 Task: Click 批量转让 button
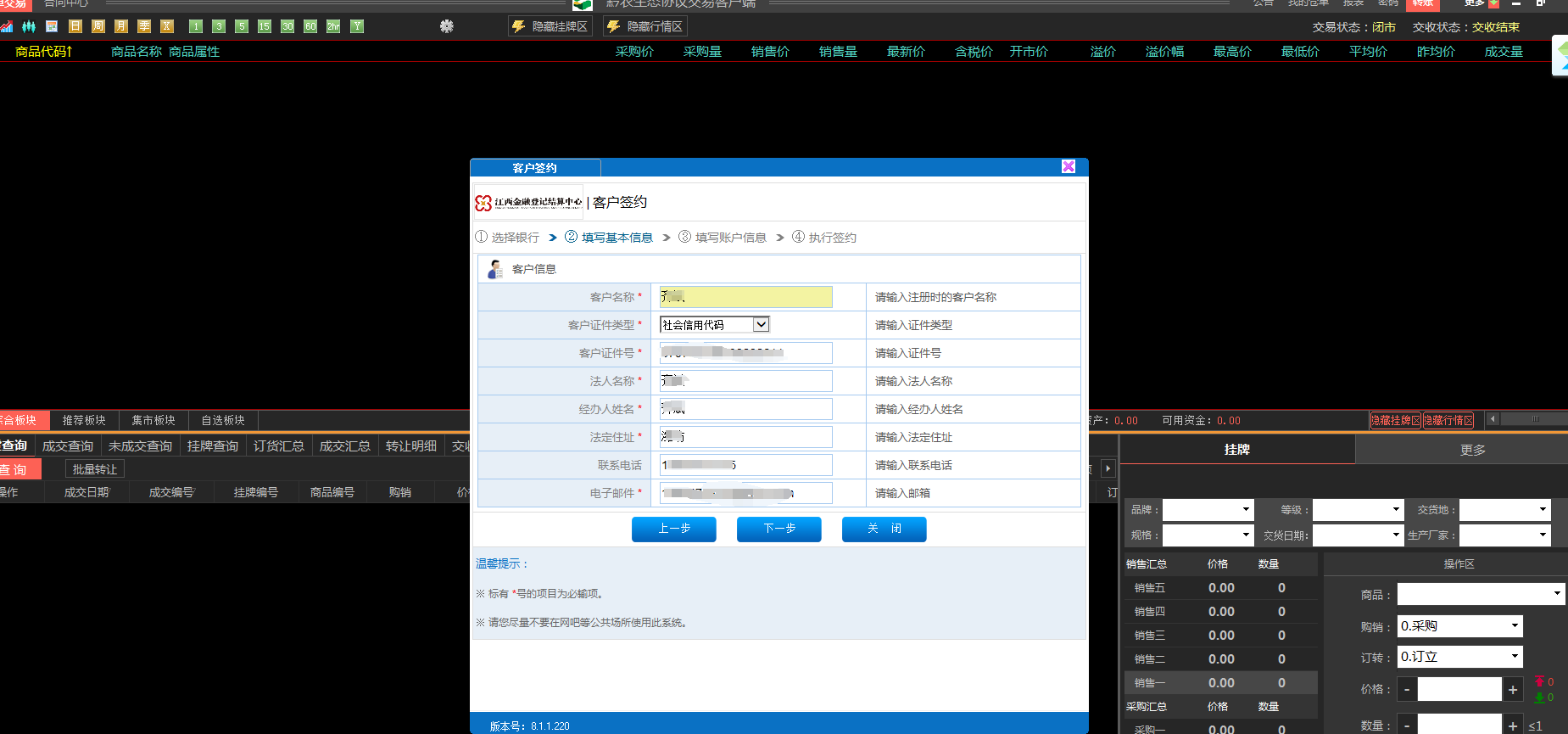[95, 469]
